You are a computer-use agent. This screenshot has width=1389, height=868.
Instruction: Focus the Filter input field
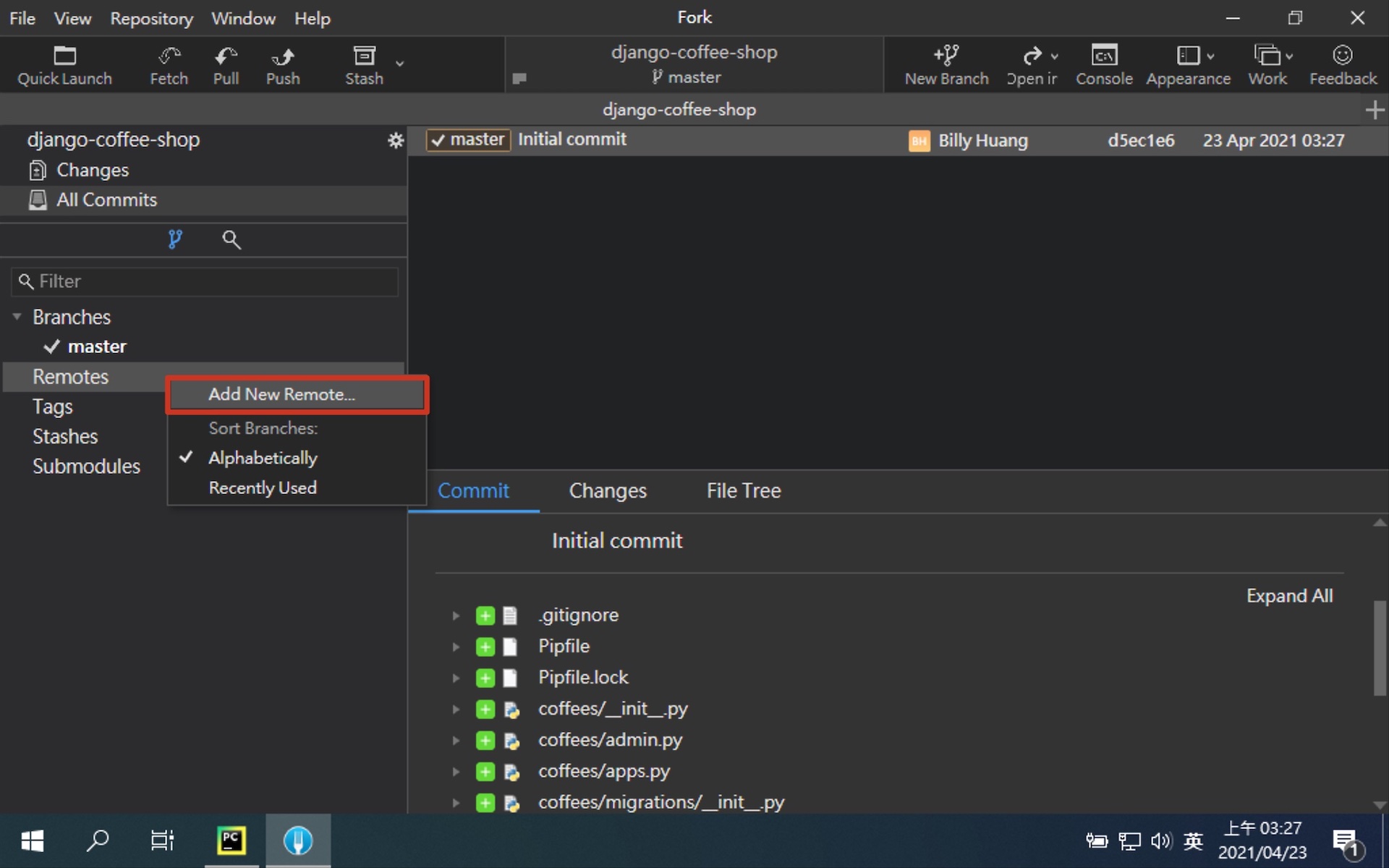click(205, 281)
